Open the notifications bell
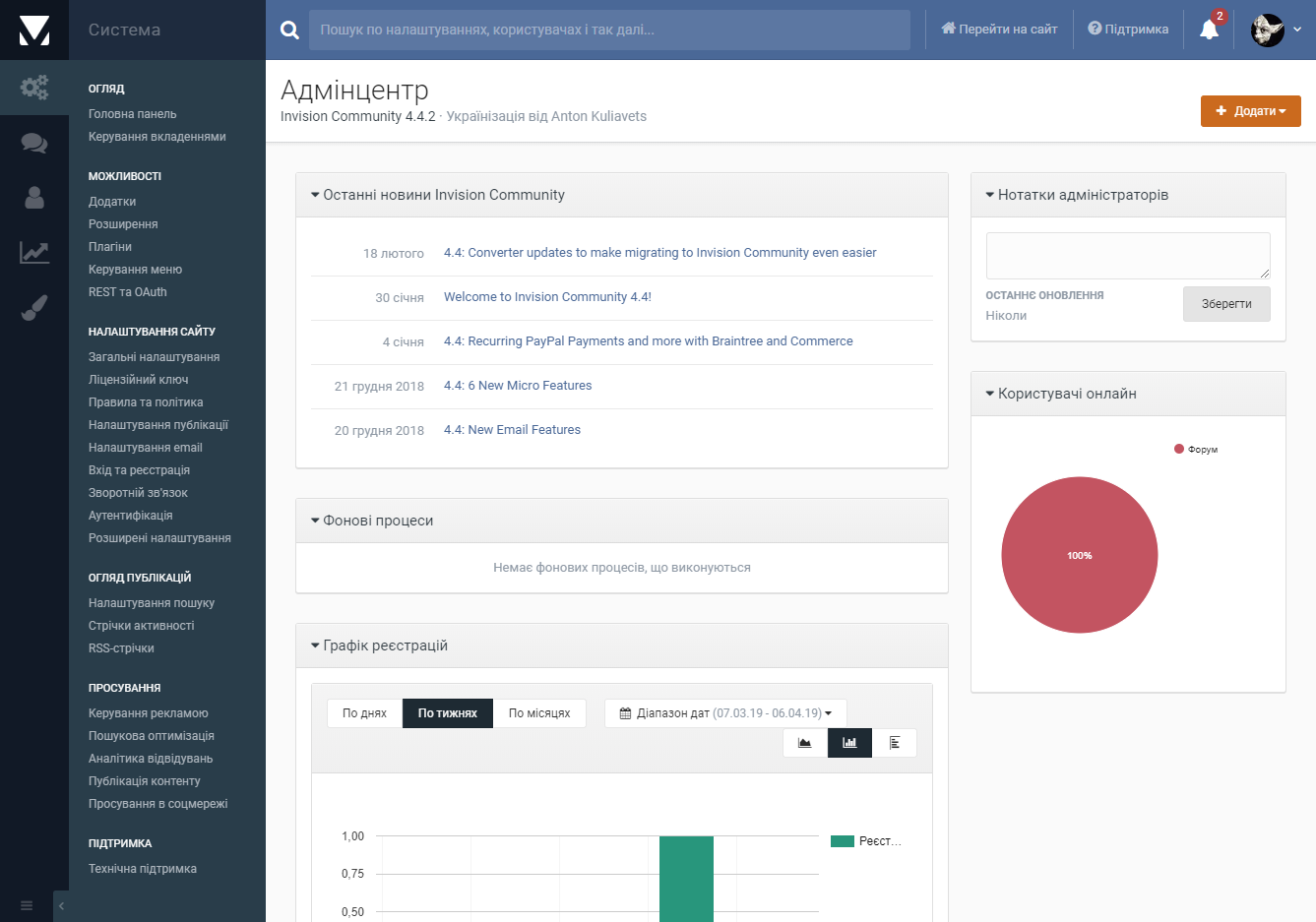This screenshot has height=922, width=1316. tap(1210, 30)
